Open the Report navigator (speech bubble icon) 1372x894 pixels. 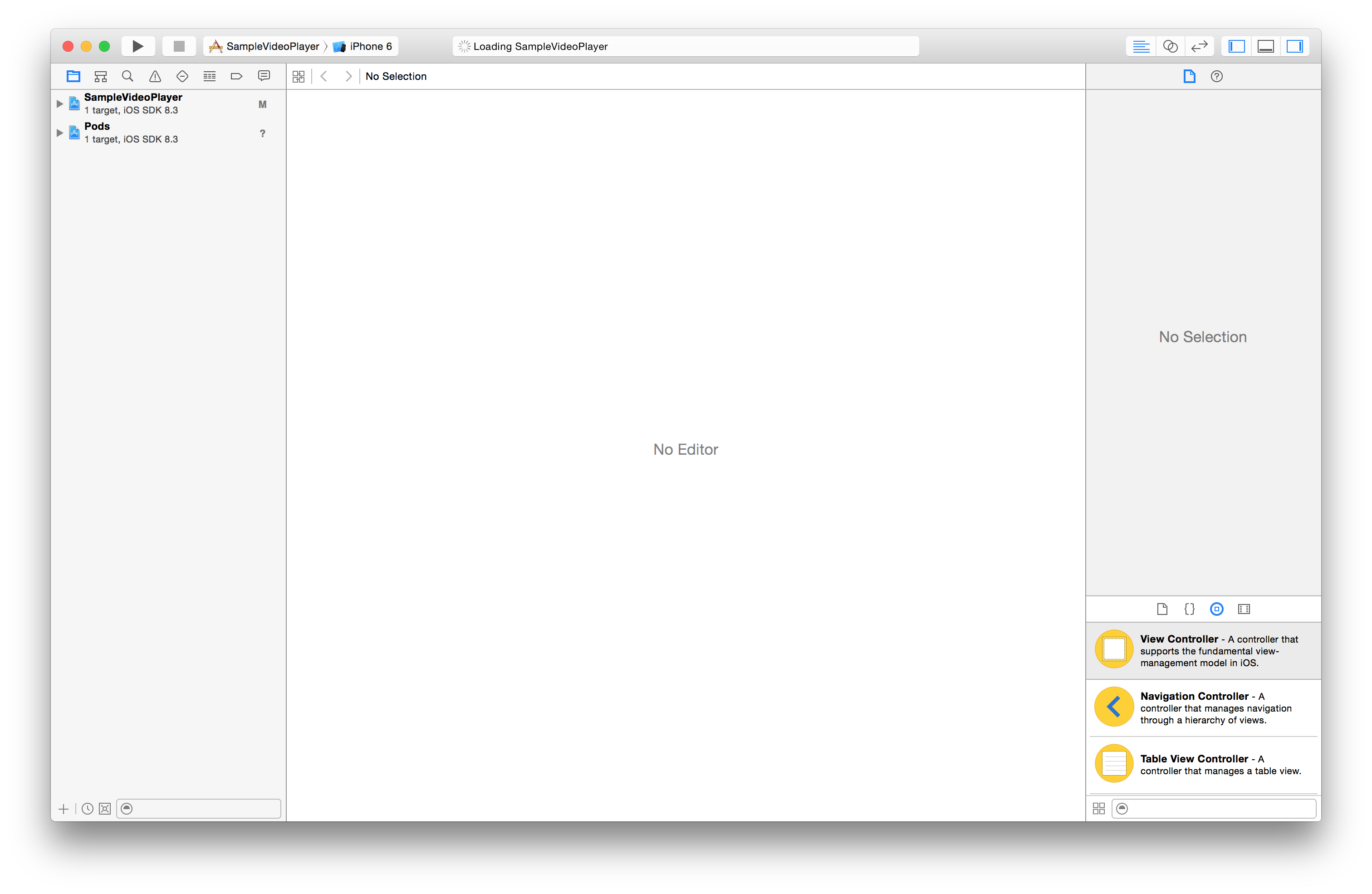click(x=264, y=76)
